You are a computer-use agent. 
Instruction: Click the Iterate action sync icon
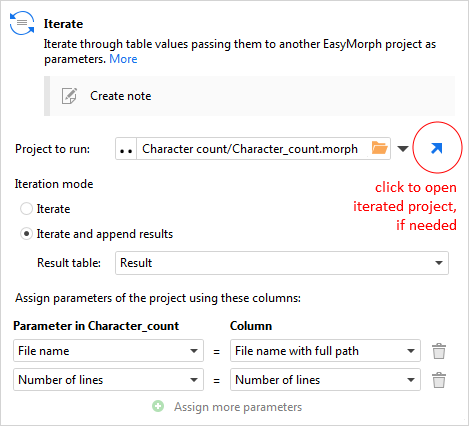22,23
